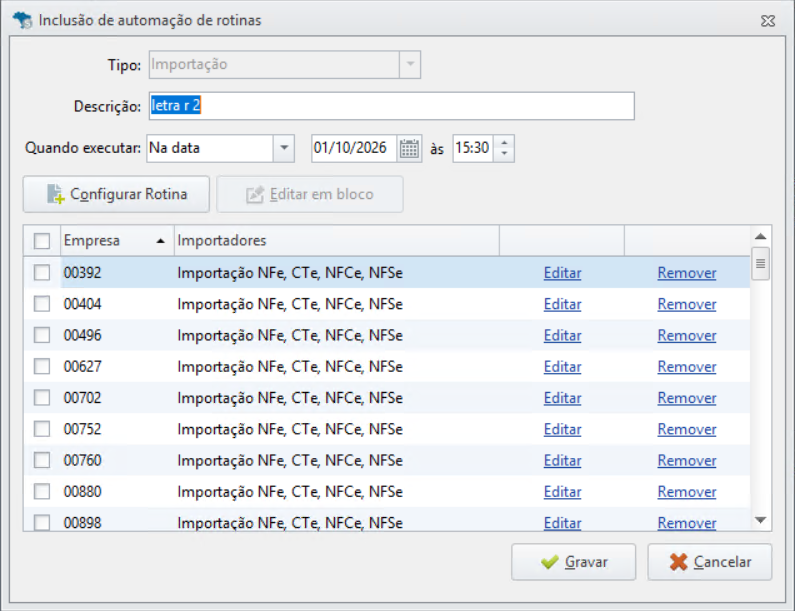Click Remover link for Empresa 00760

(687, 460)
